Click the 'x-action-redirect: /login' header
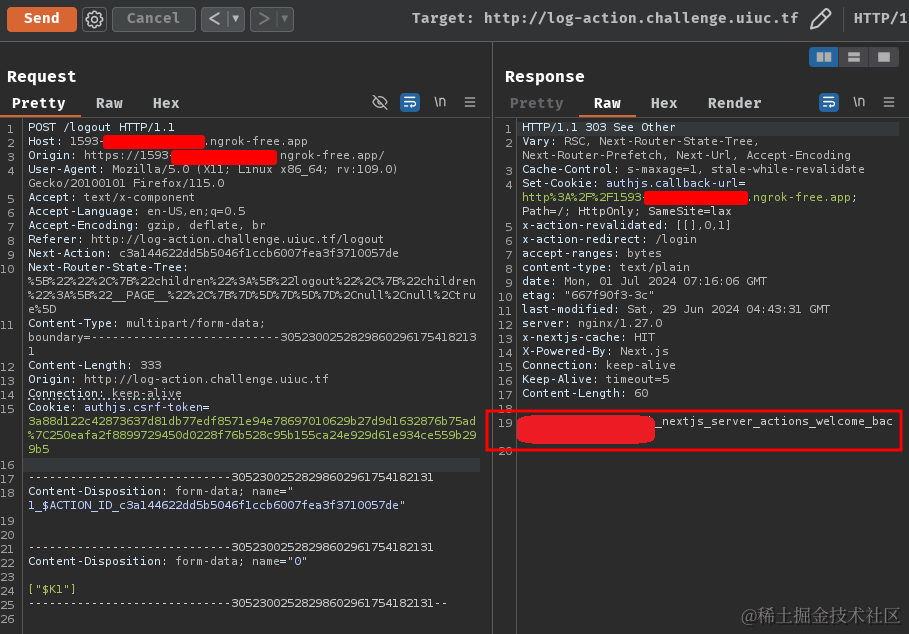Viewport: 909px width, 634px height. pyautogui.click(x=609, y=239)
